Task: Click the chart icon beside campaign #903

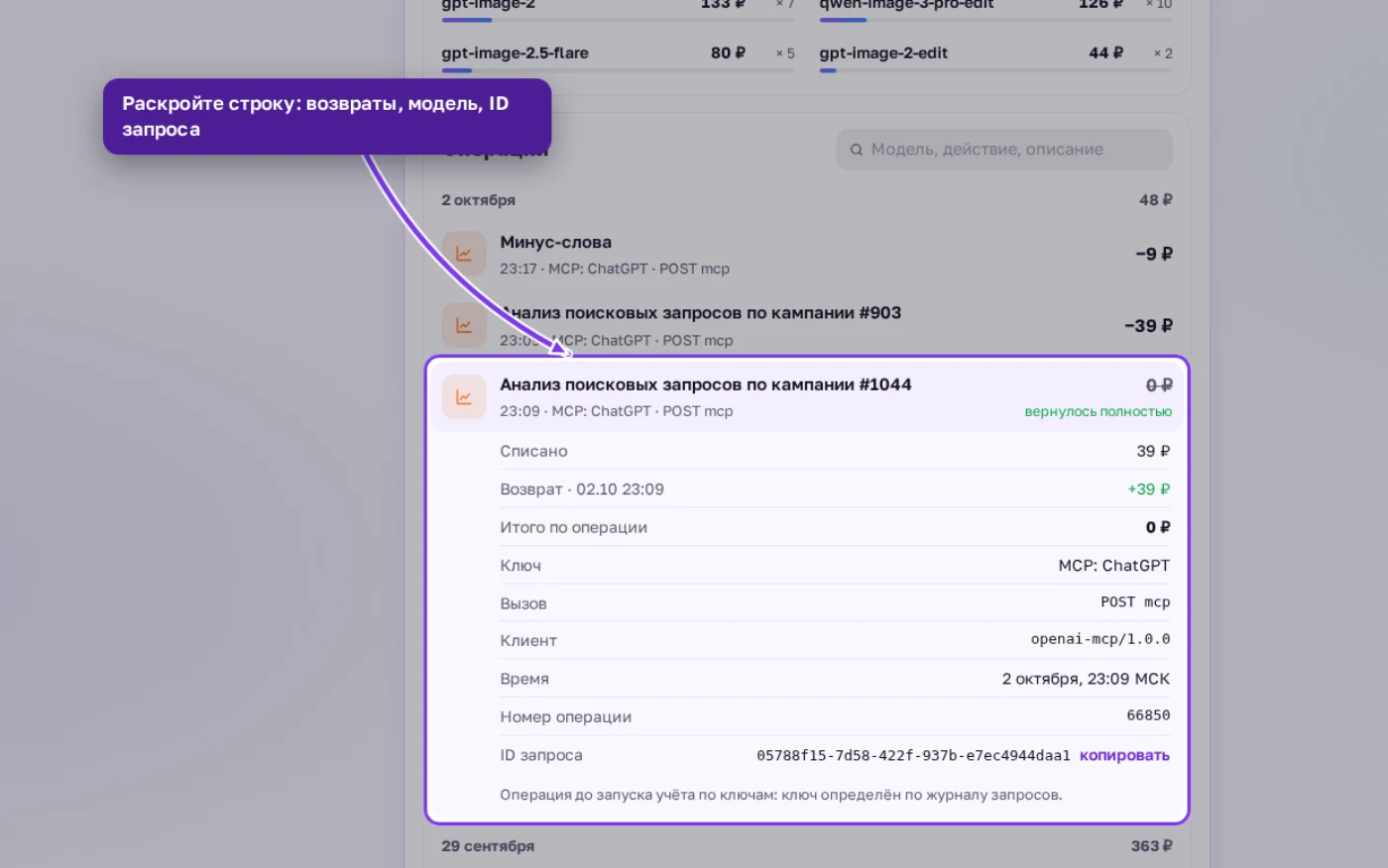Action: (463, 325)
